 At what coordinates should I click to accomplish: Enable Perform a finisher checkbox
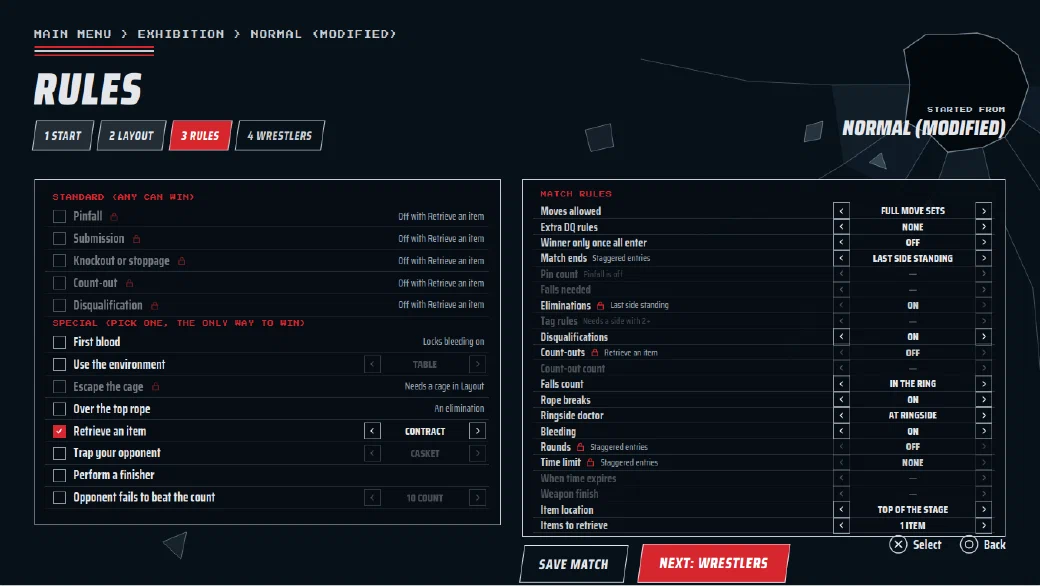click(x=60, y=475)
